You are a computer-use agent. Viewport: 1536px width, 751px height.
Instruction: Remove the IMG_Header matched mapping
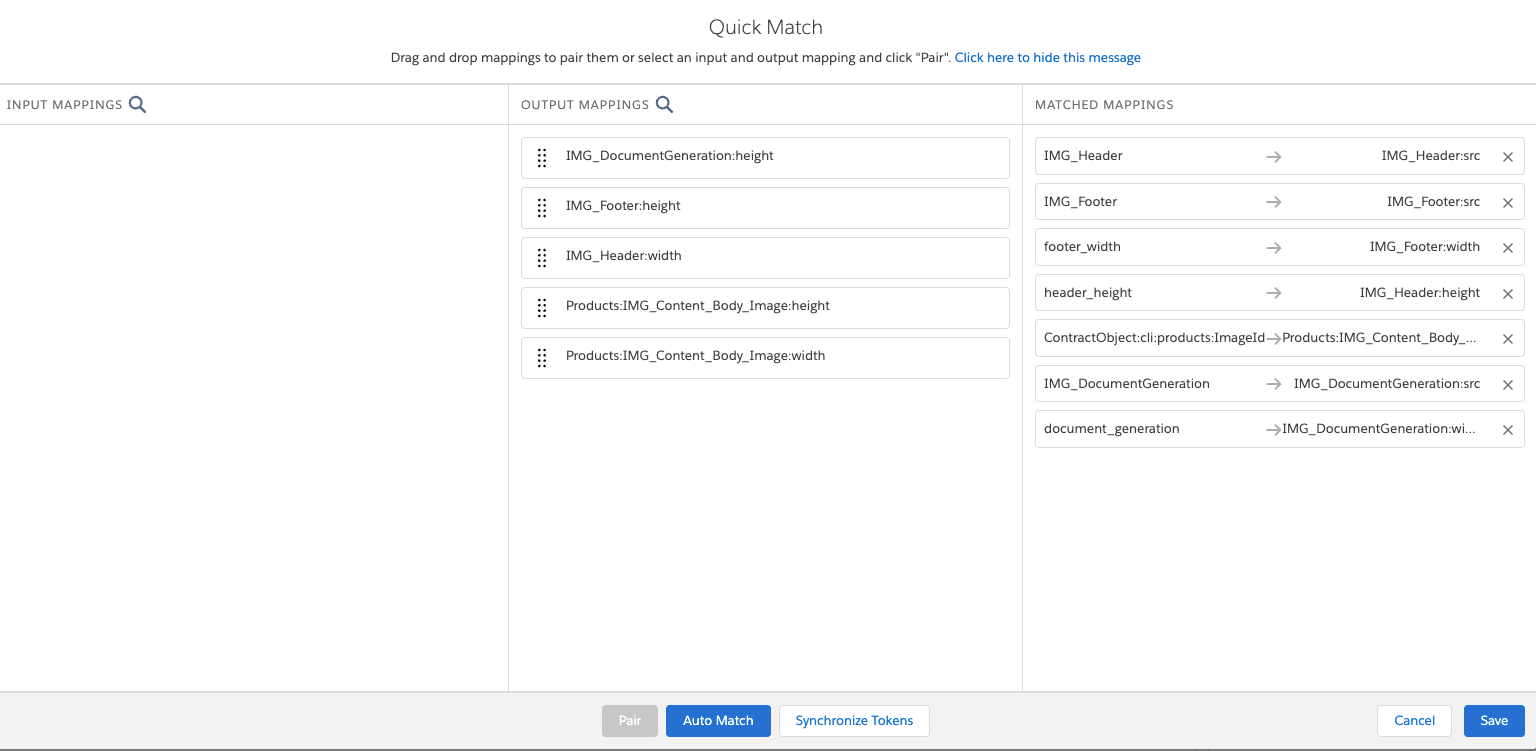(x=1507, y=157)
